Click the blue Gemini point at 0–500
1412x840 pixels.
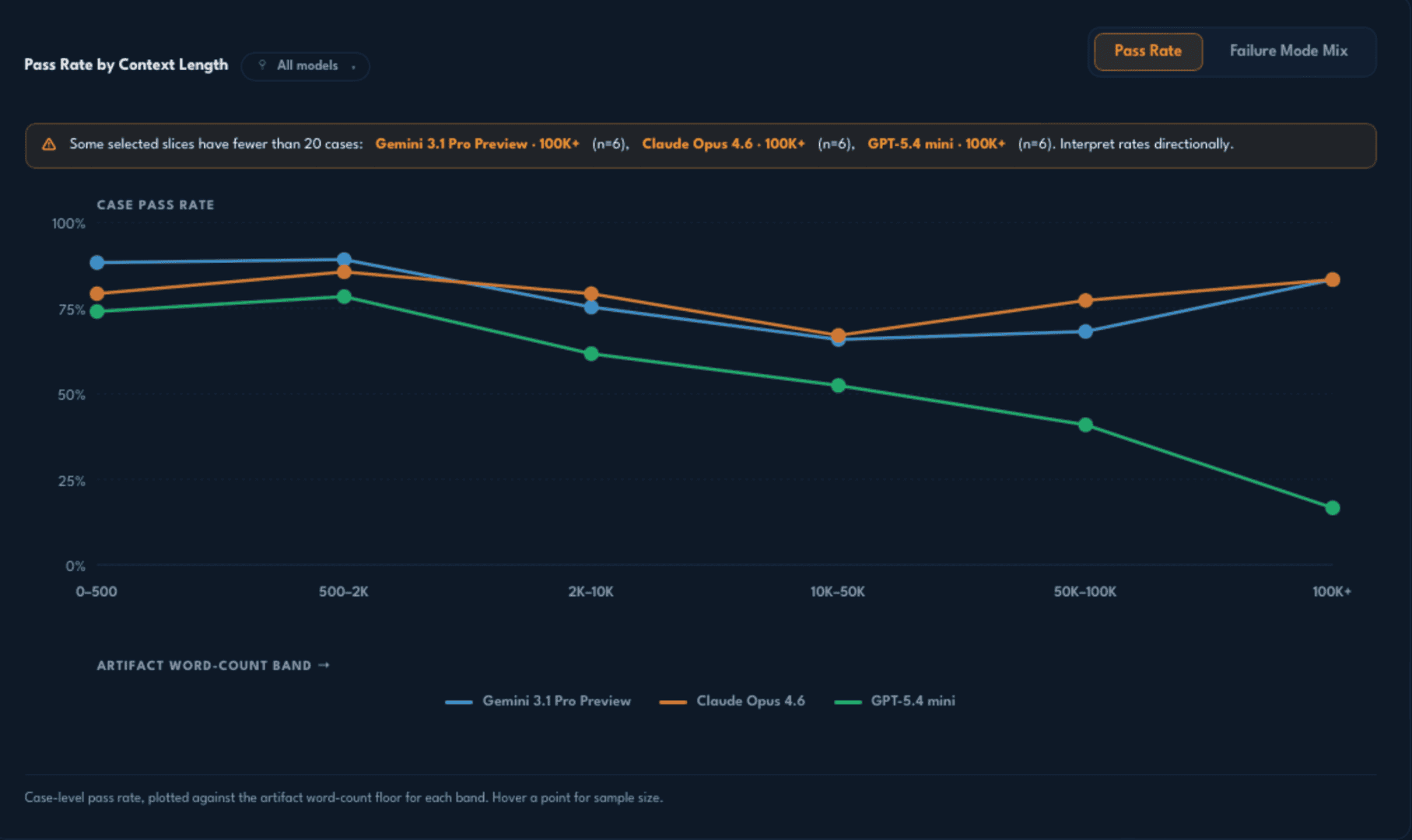point(97,263)
